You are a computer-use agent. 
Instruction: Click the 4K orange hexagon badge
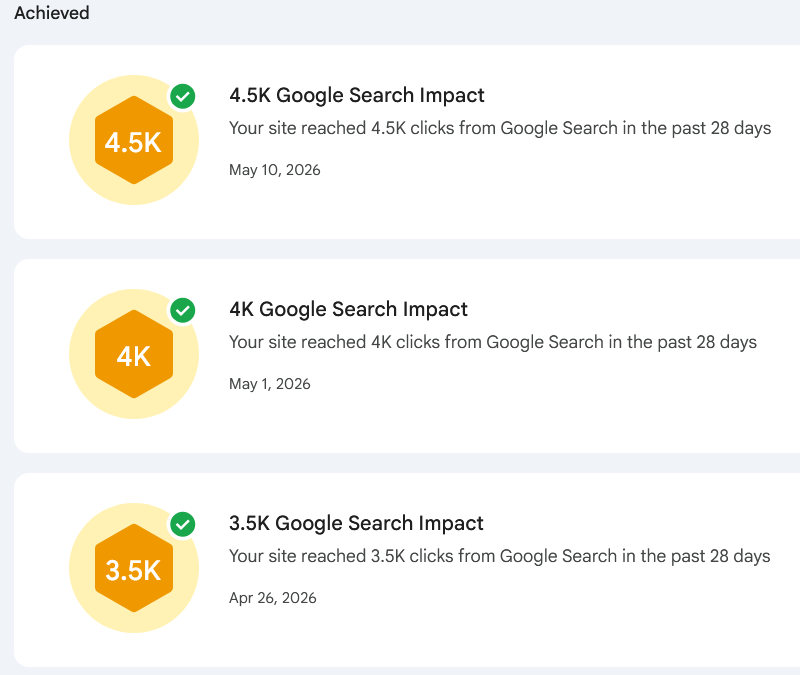[x=134, y=354]
